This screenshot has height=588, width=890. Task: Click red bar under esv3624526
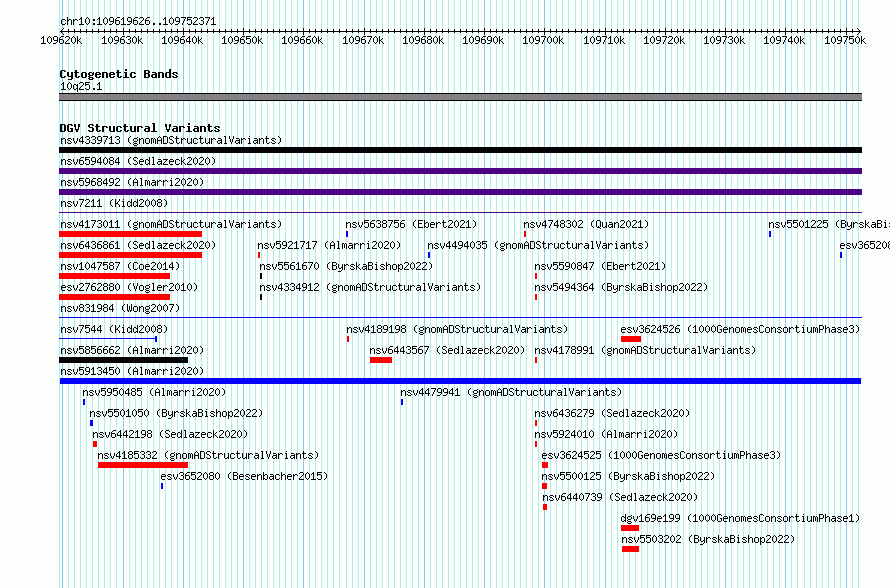[631, 339]
